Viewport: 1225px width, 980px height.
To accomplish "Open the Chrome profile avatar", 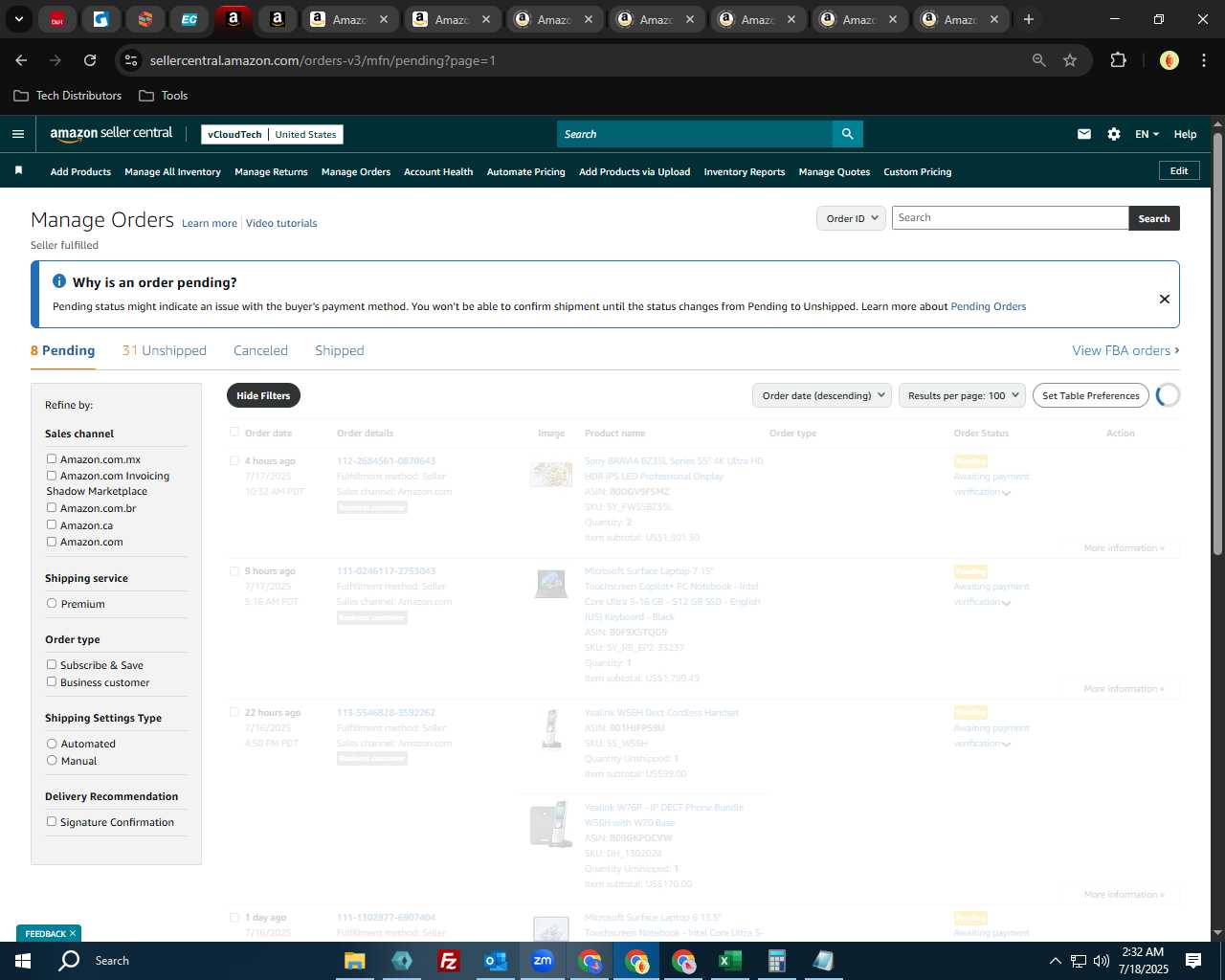I will 1169,60.
